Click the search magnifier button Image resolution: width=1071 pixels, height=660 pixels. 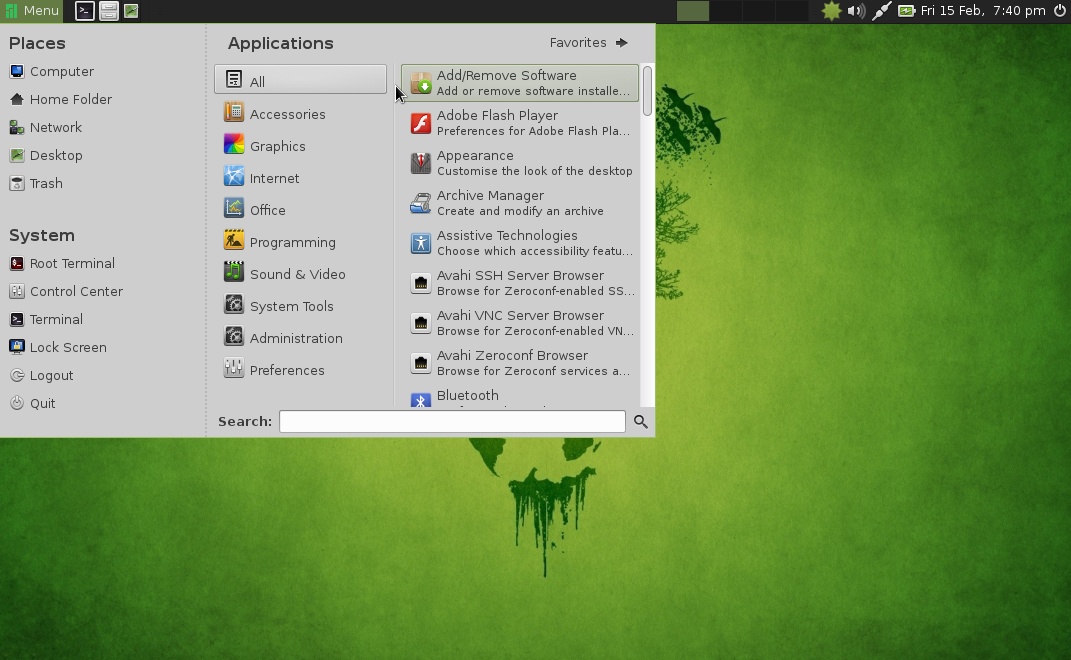(x=640, y=421)
